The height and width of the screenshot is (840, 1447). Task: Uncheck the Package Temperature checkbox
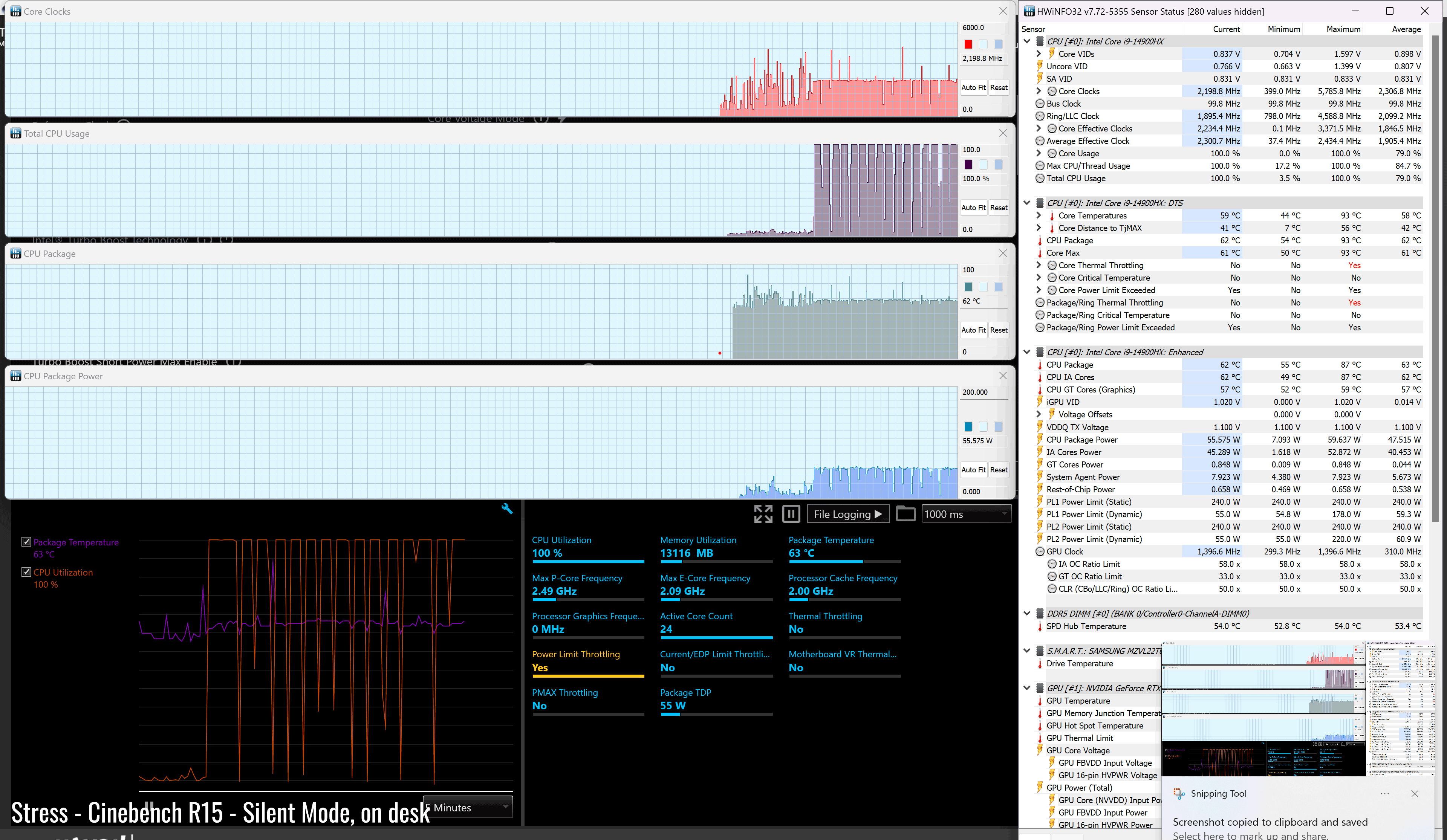click(x=26, y=541)
